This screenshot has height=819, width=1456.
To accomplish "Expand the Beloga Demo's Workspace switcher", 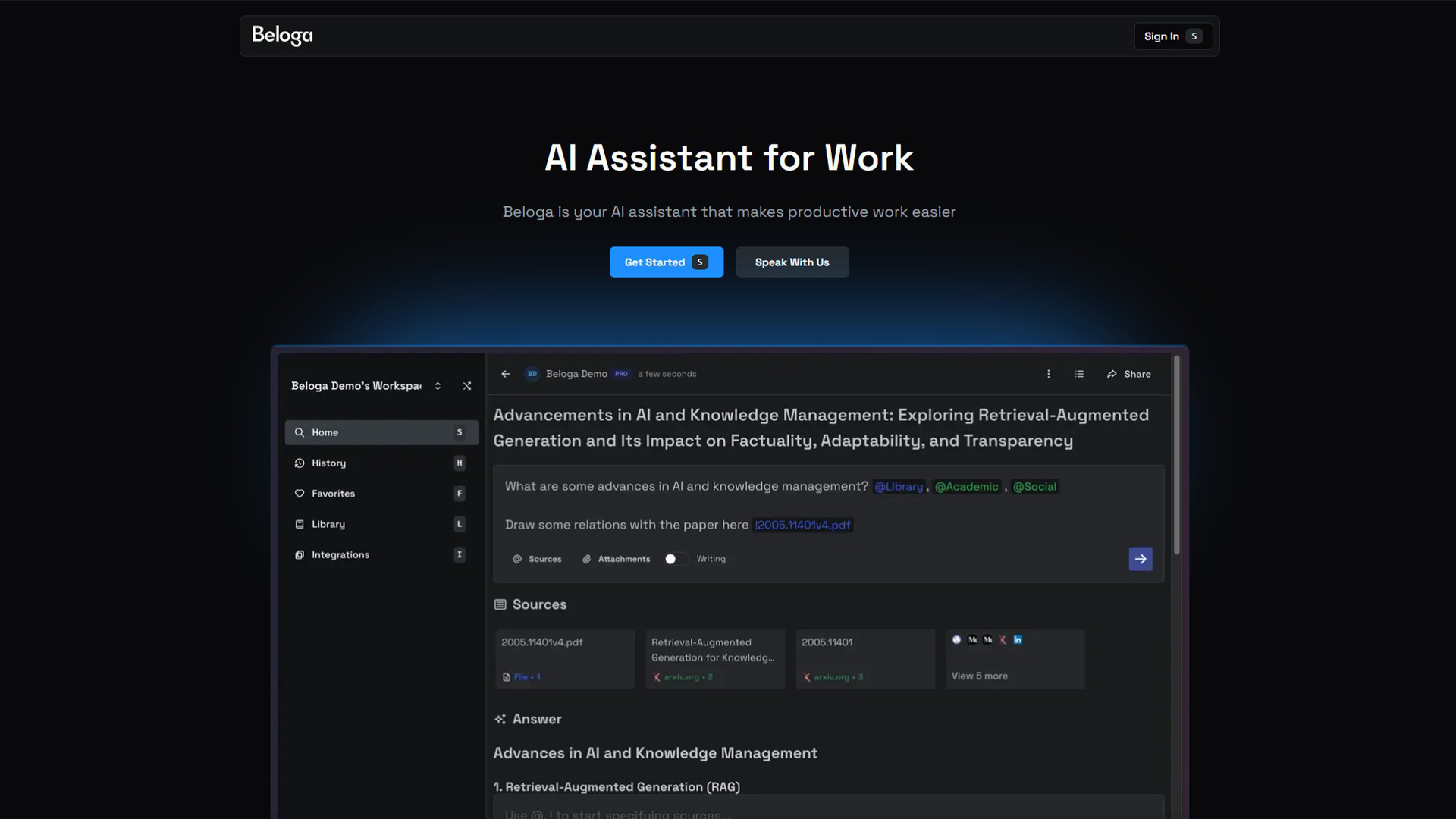I will (x=438, y=386).
